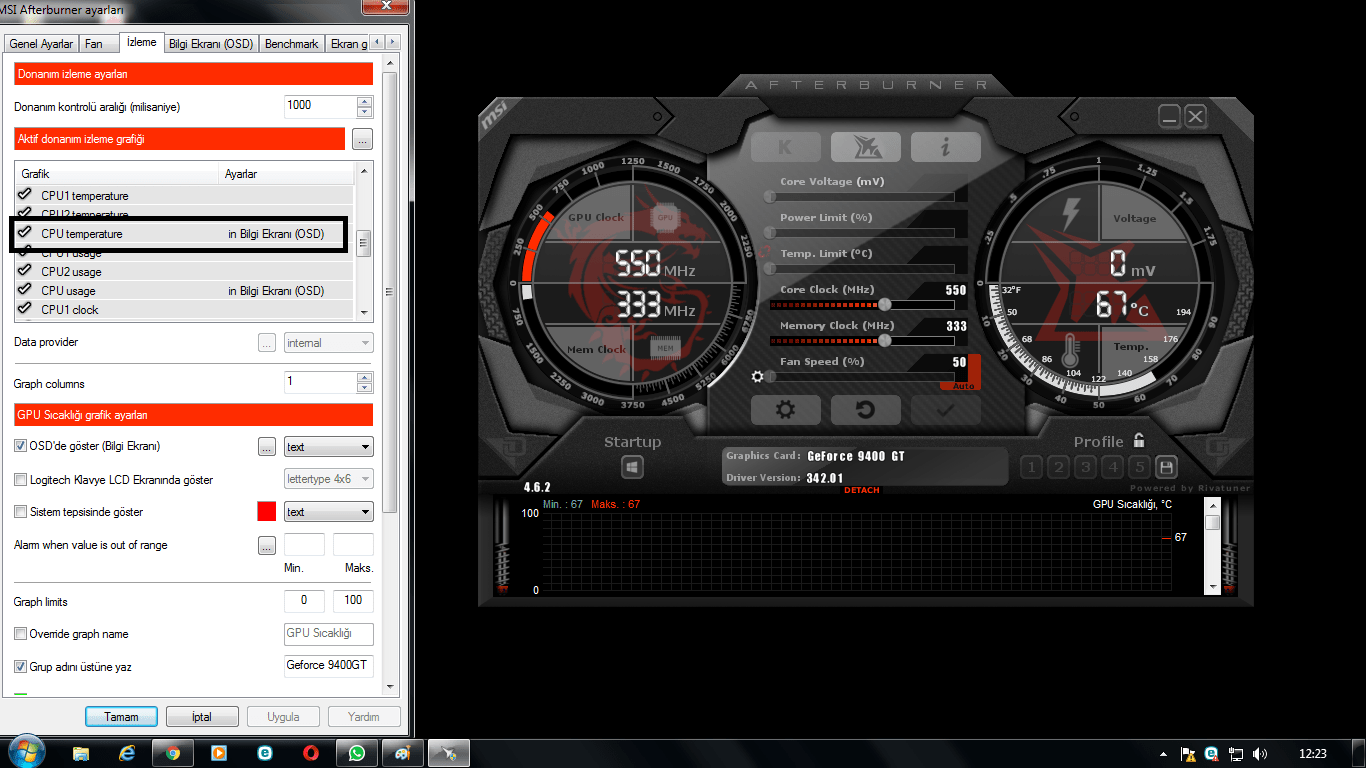Launch MSI Kombustor with the jet icon
This screenshot has width=1366, height=768.
865,147
